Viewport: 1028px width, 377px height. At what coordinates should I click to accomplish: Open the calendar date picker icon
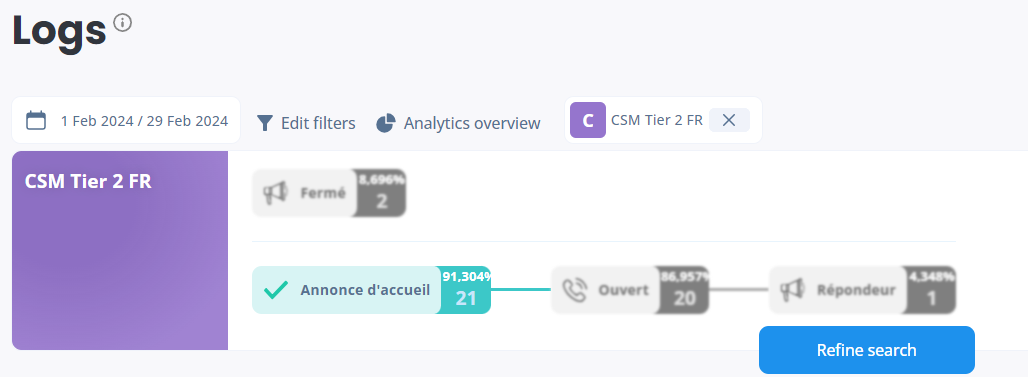36,121
